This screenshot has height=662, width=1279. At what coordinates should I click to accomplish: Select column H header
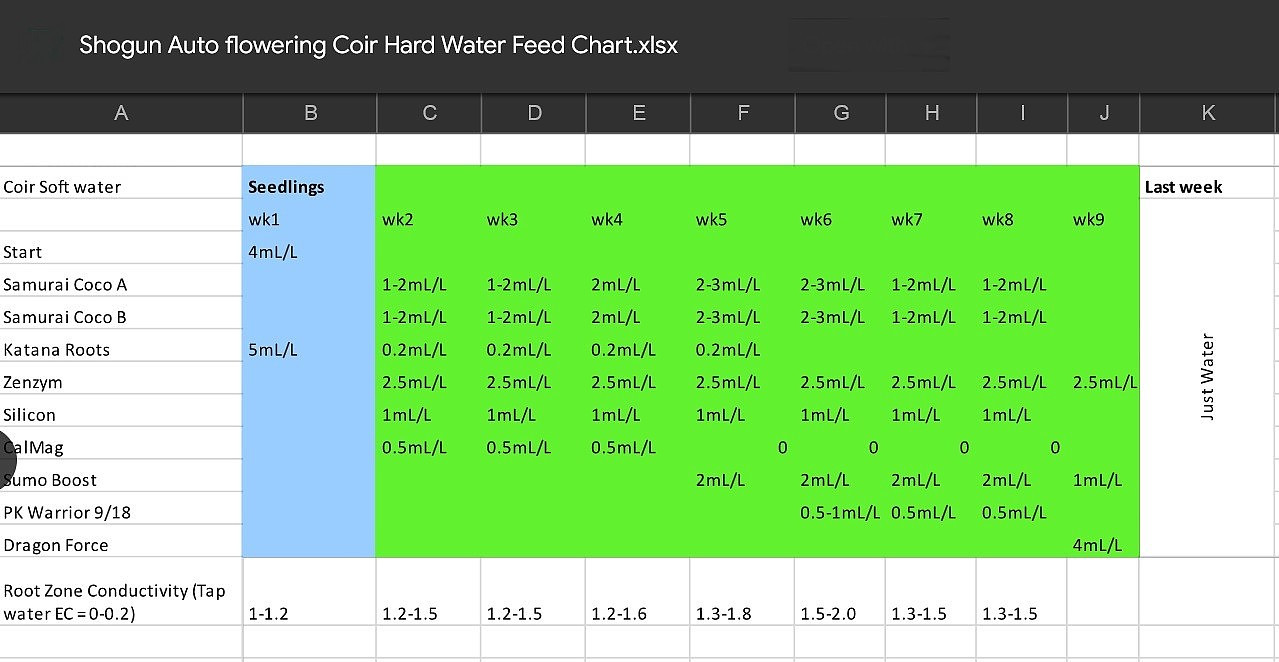click(931, 113)
